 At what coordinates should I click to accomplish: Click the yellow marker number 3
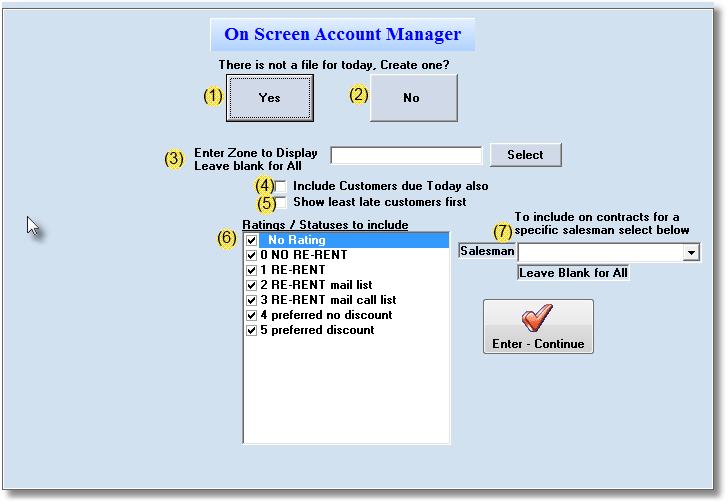click(x=174, y=159)
